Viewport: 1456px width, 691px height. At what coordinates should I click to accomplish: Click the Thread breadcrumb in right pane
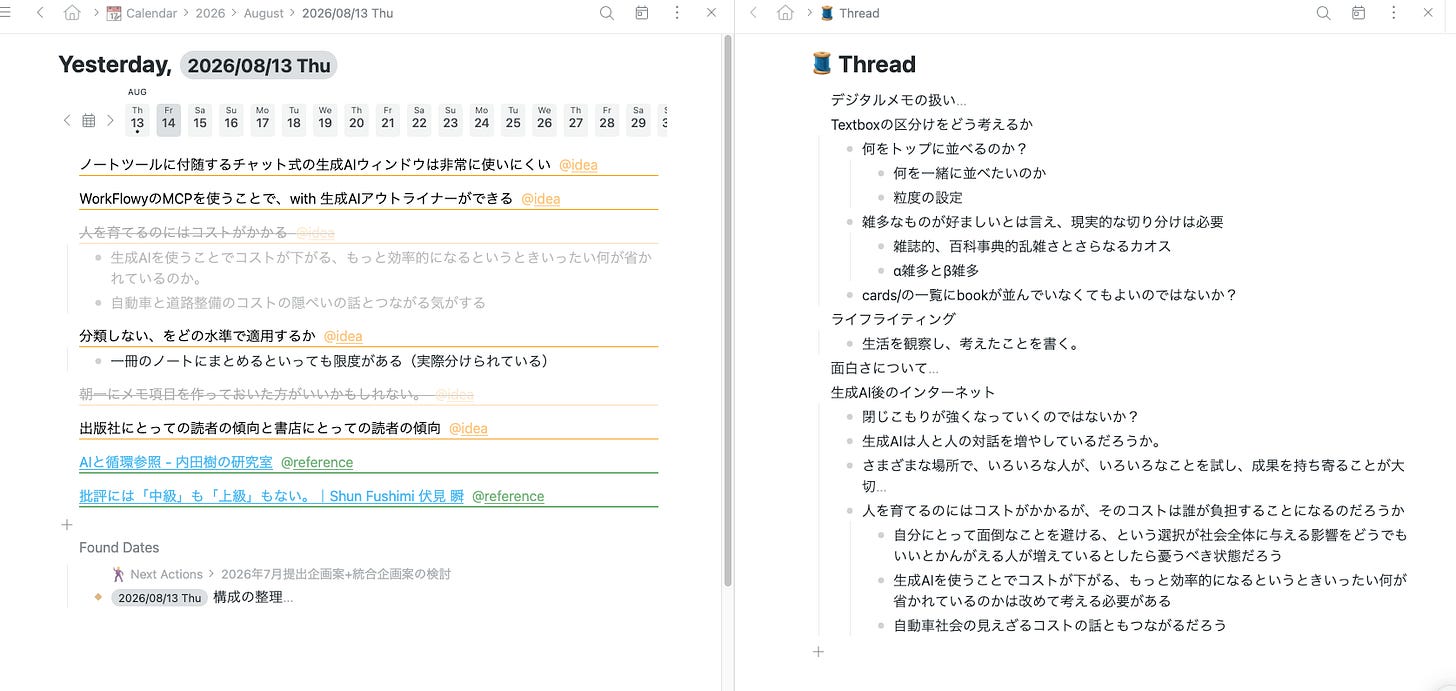coord(849,13)
